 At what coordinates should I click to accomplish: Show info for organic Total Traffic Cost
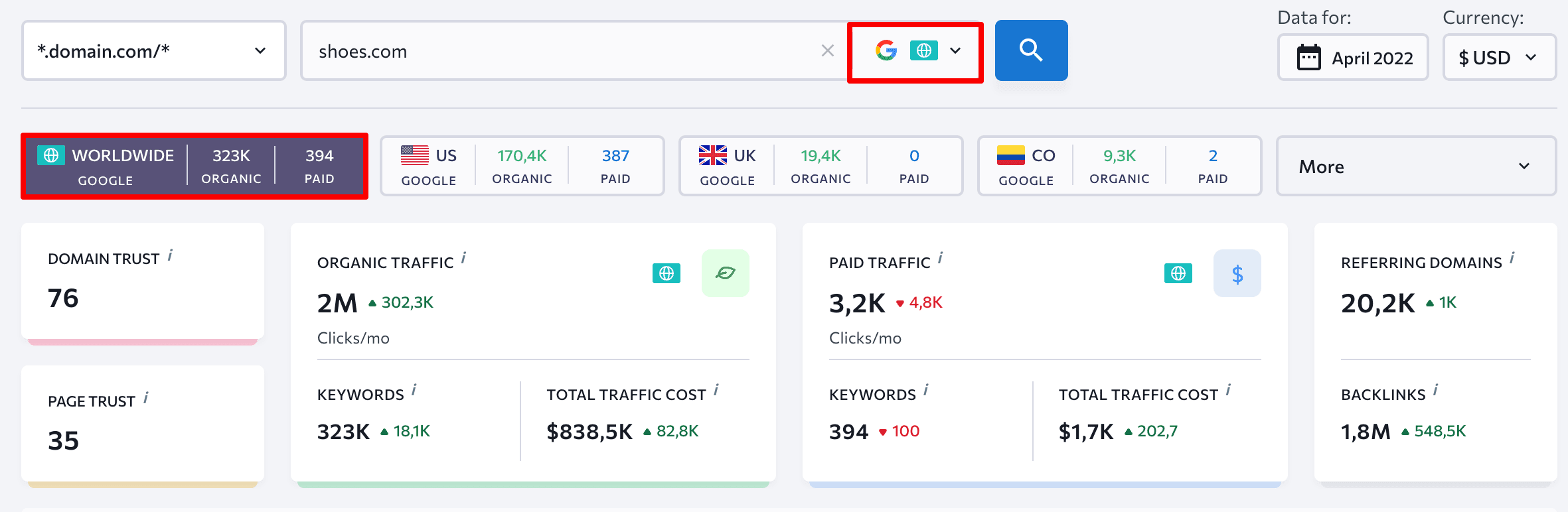click(716, 390)
